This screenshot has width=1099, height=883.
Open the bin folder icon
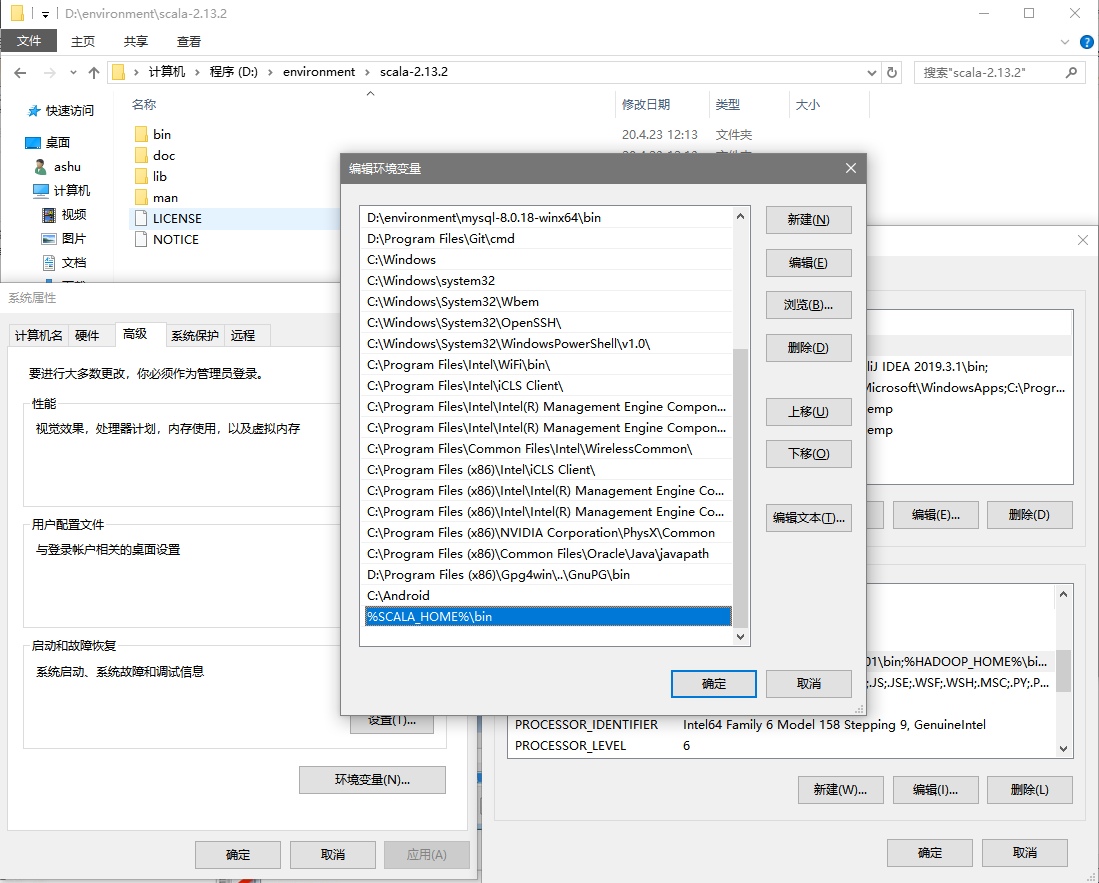pyautogui.click(x=140, y=134)
